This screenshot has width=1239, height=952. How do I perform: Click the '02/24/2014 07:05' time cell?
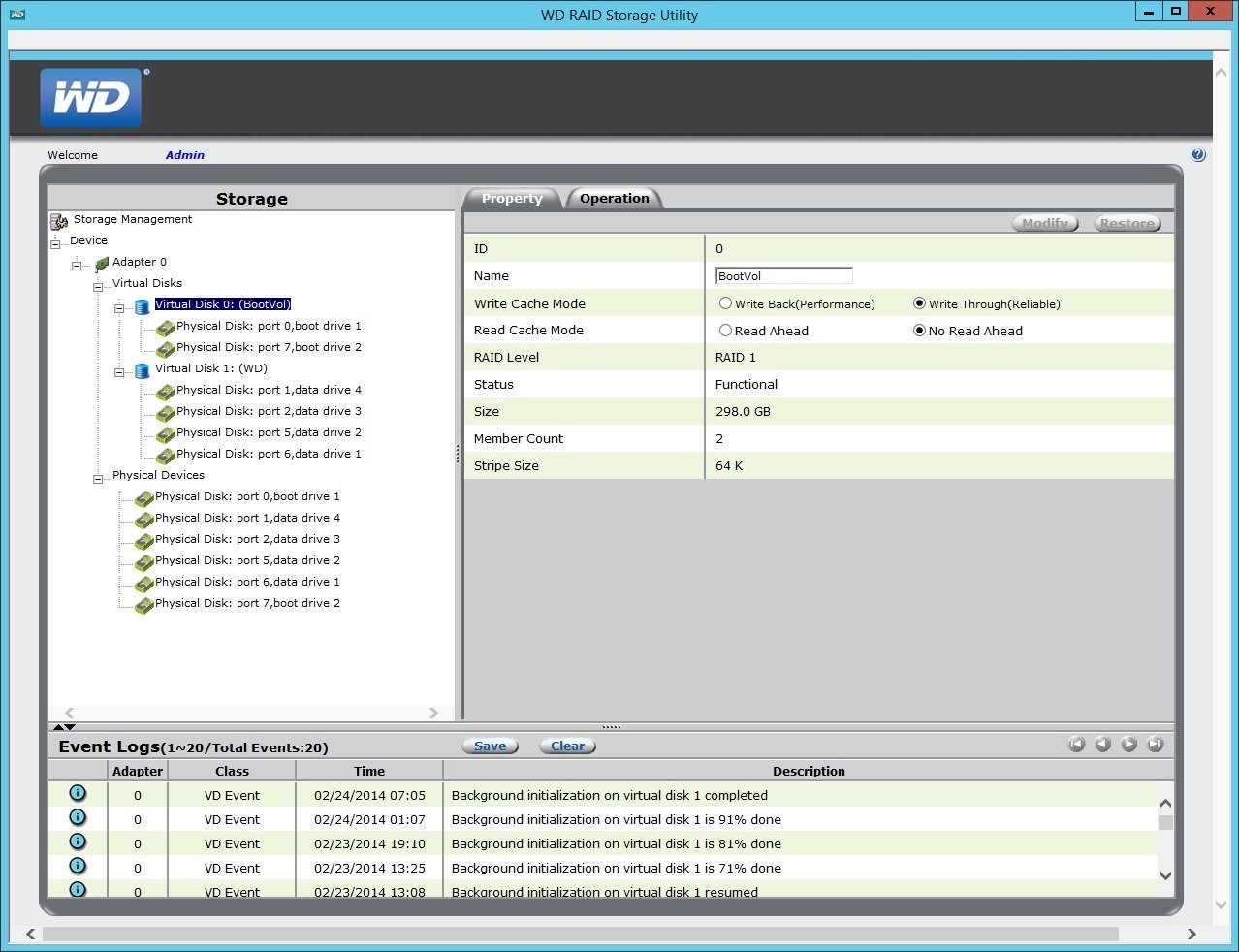coord(369,796)
